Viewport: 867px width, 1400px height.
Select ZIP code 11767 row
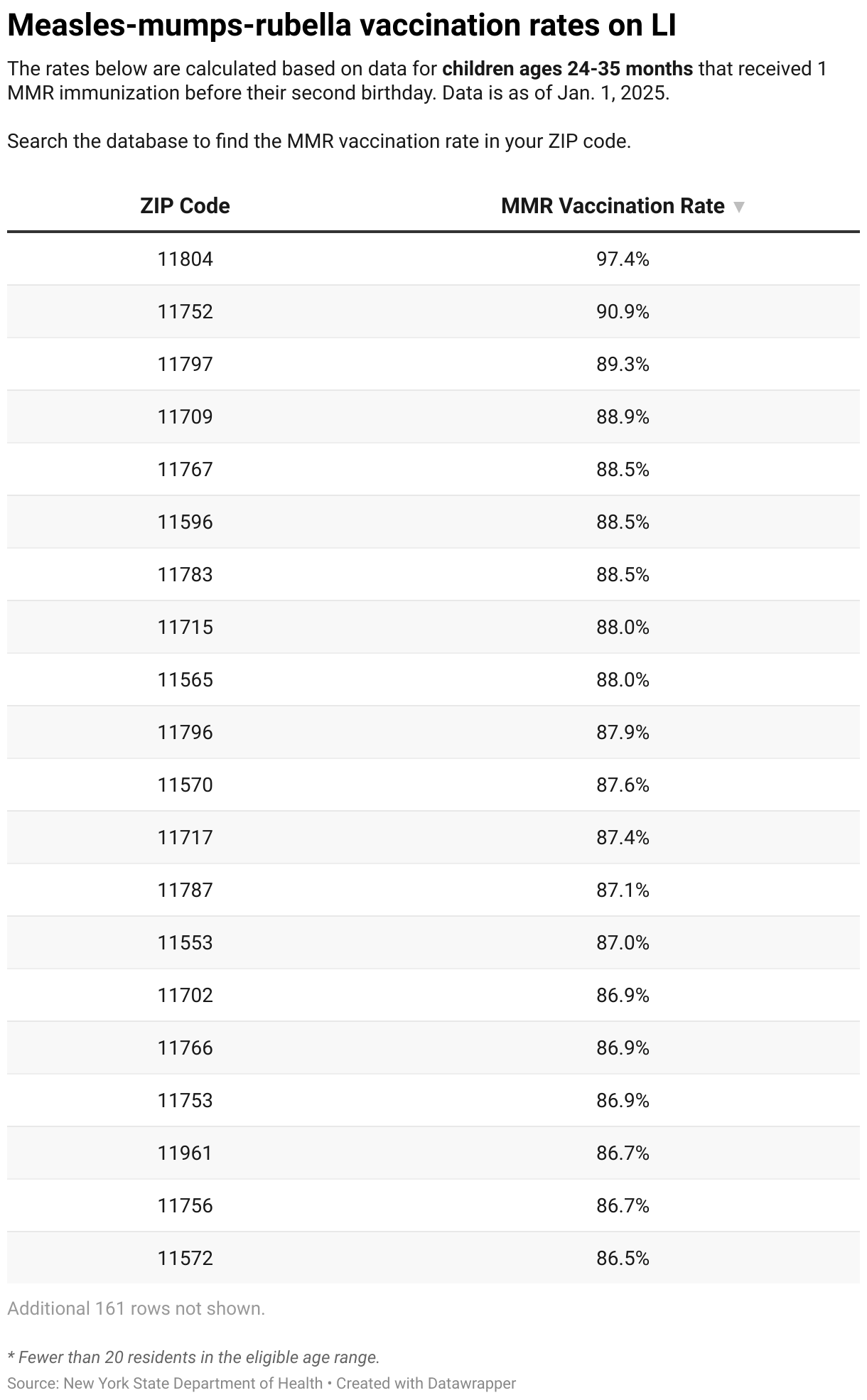pyautogui.click(x=433, y=470)
